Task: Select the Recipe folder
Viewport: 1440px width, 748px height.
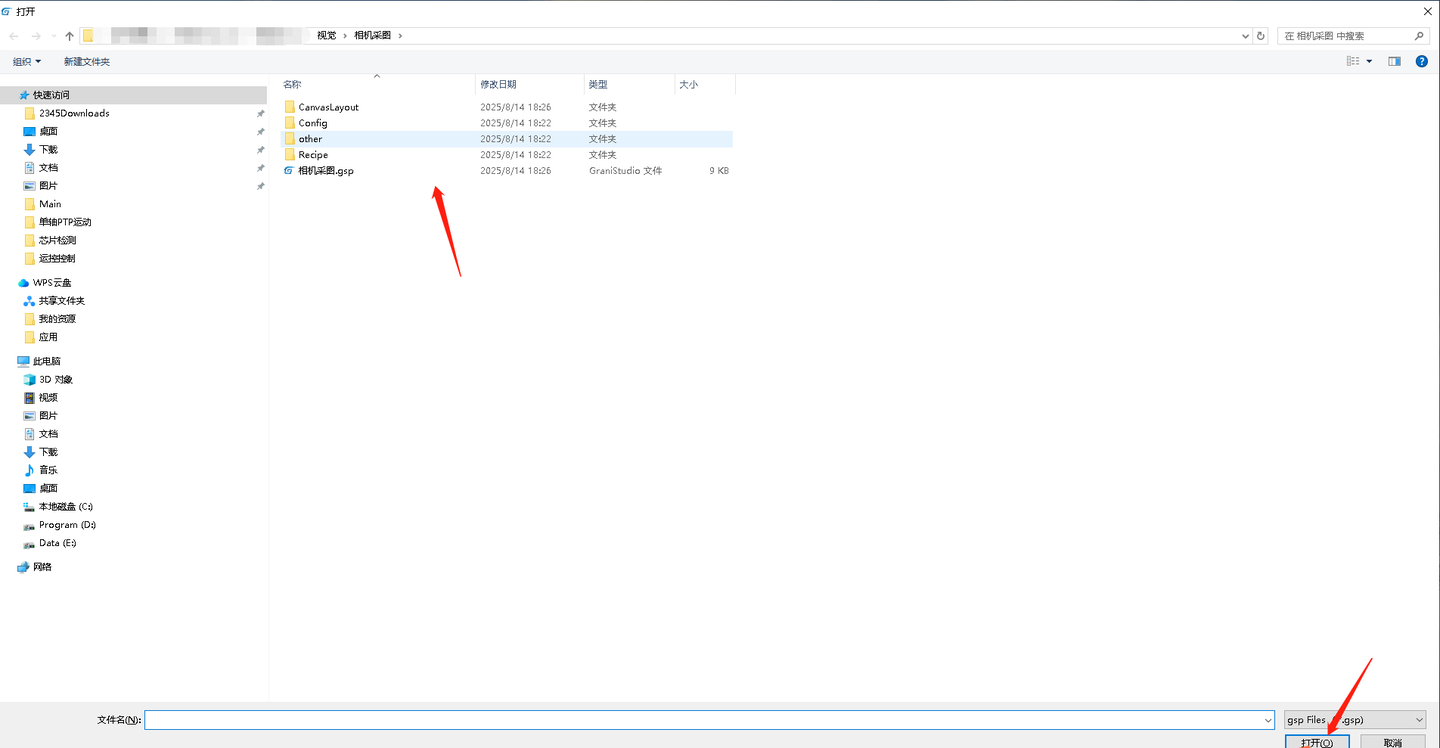Action: pos(313,155)
